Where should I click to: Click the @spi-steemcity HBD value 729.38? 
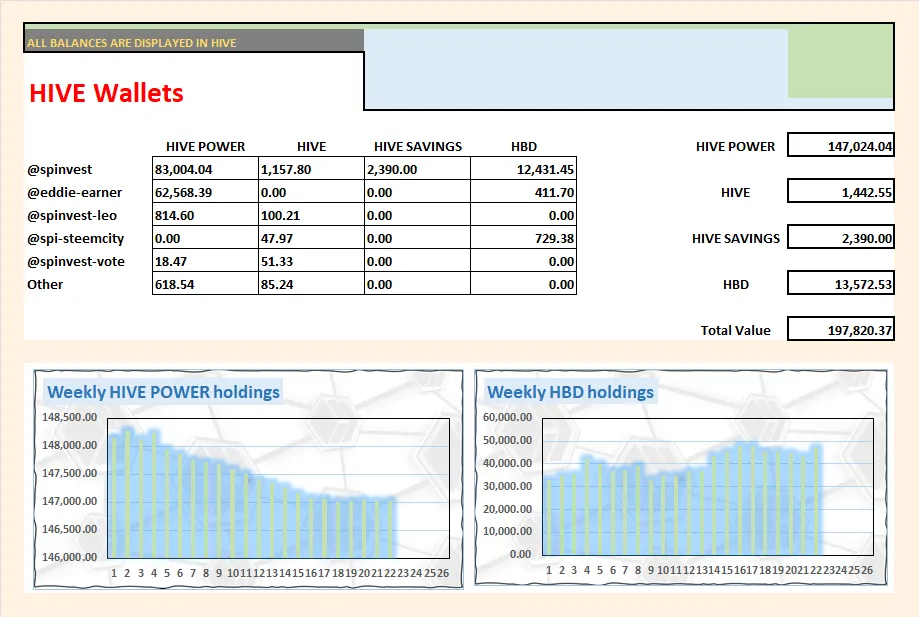[523, 238]
